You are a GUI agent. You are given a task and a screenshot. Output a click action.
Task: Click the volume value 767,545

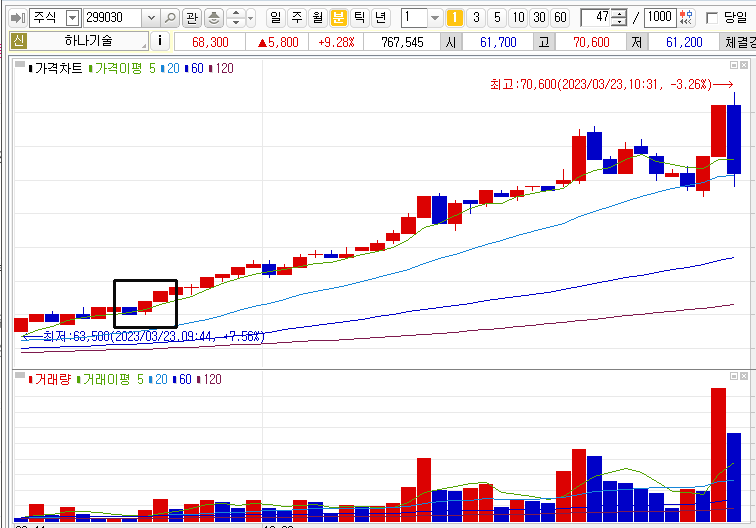pyautogui.click(x=402, y=42)
